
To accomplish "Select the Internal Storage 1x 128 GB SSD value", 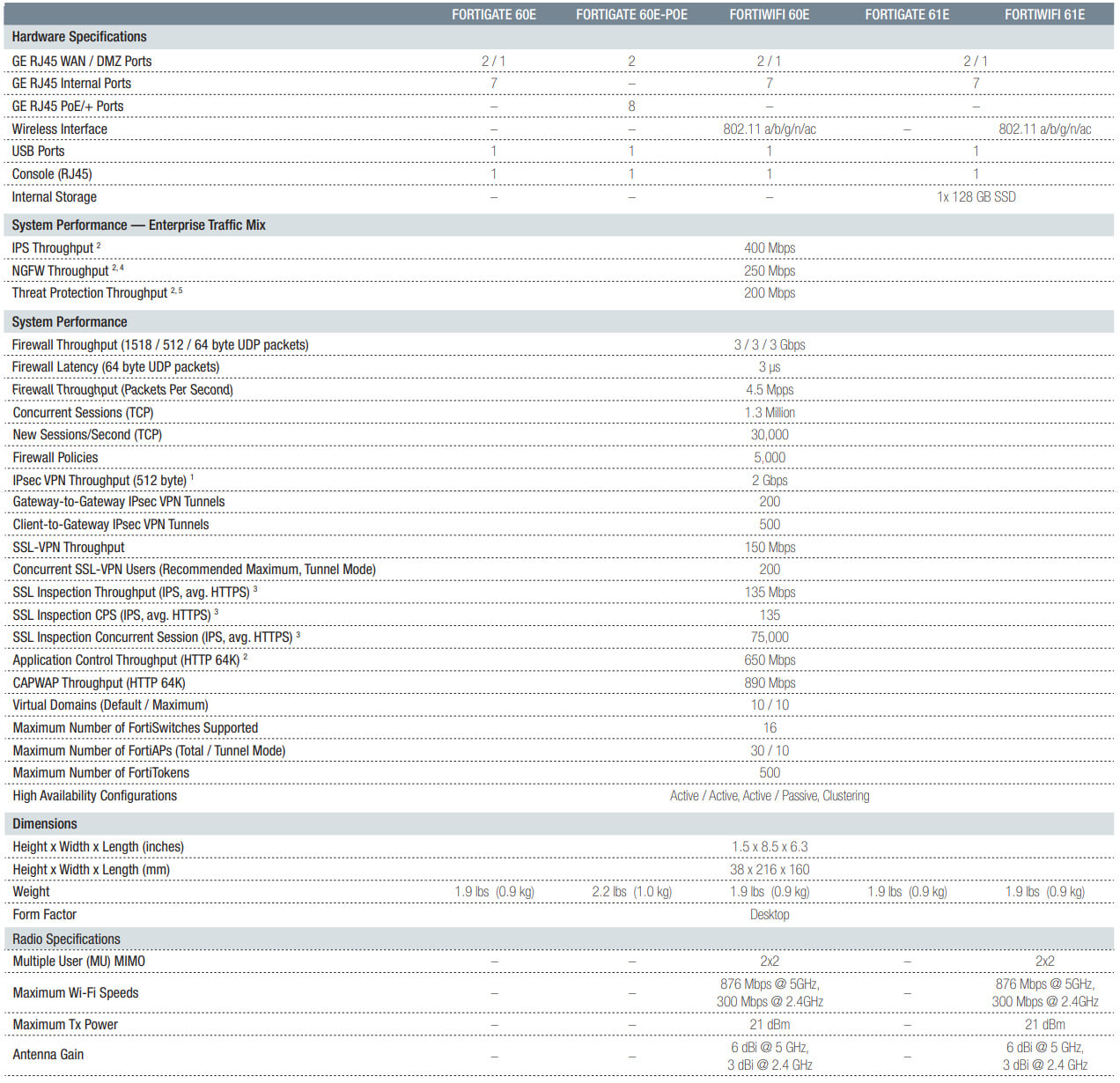I will (x=976, y=197).
